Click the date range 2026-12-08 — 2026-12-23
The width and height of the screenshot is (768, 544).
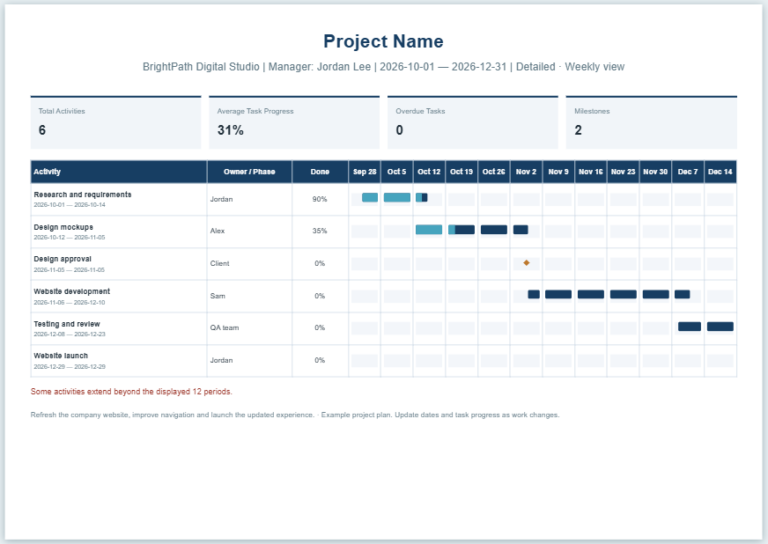point(69,334)
